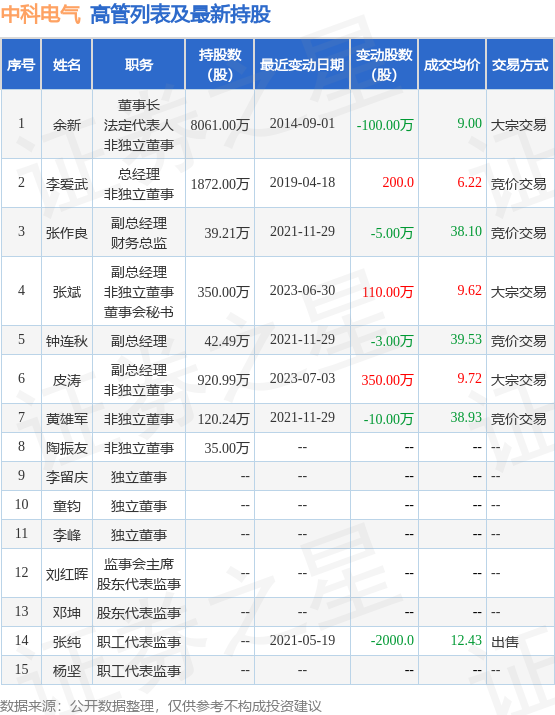Click the 中科电气 title text
The height and width of the screenshot is (715, 555).
coord(41,15)
